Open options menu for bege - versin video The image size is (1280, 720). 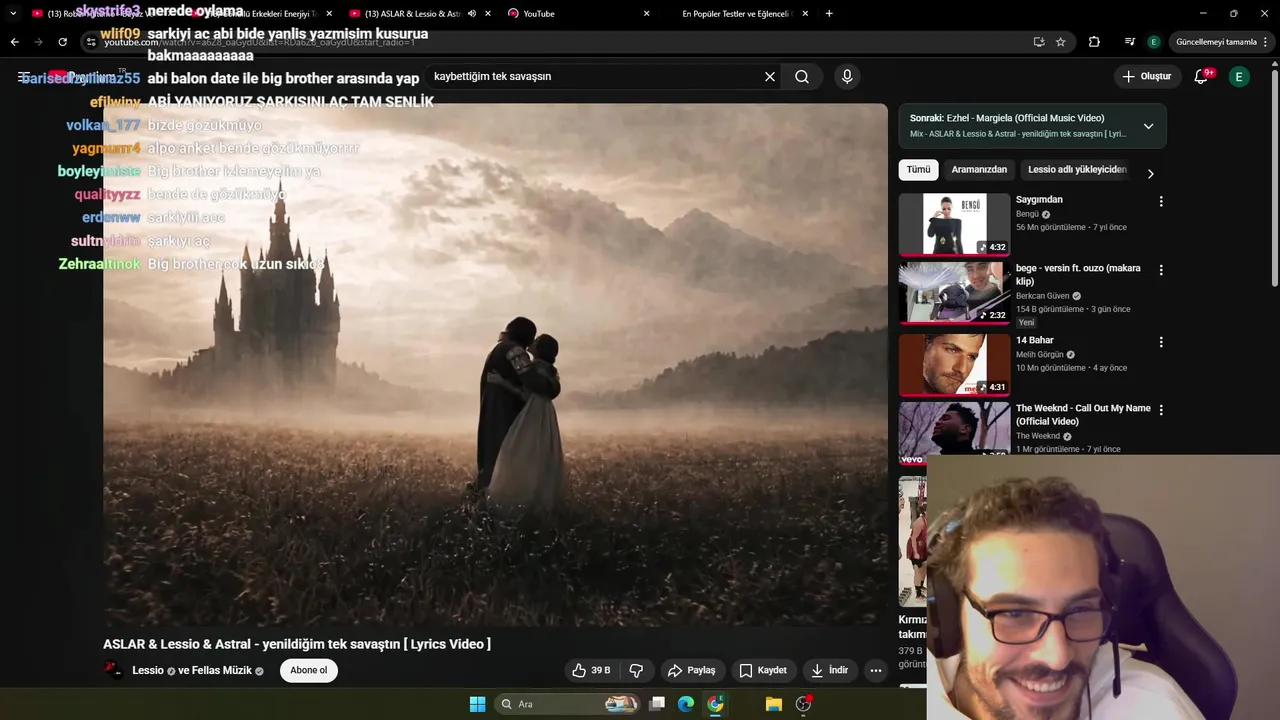tap(1161, 270)
